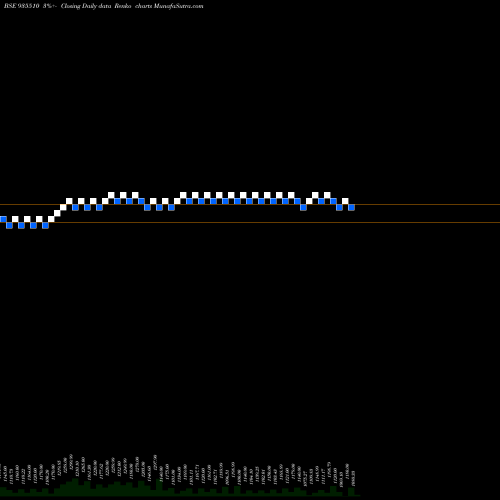
Task: Select the final white Renko brick before the last blue one
Action: 345,201
